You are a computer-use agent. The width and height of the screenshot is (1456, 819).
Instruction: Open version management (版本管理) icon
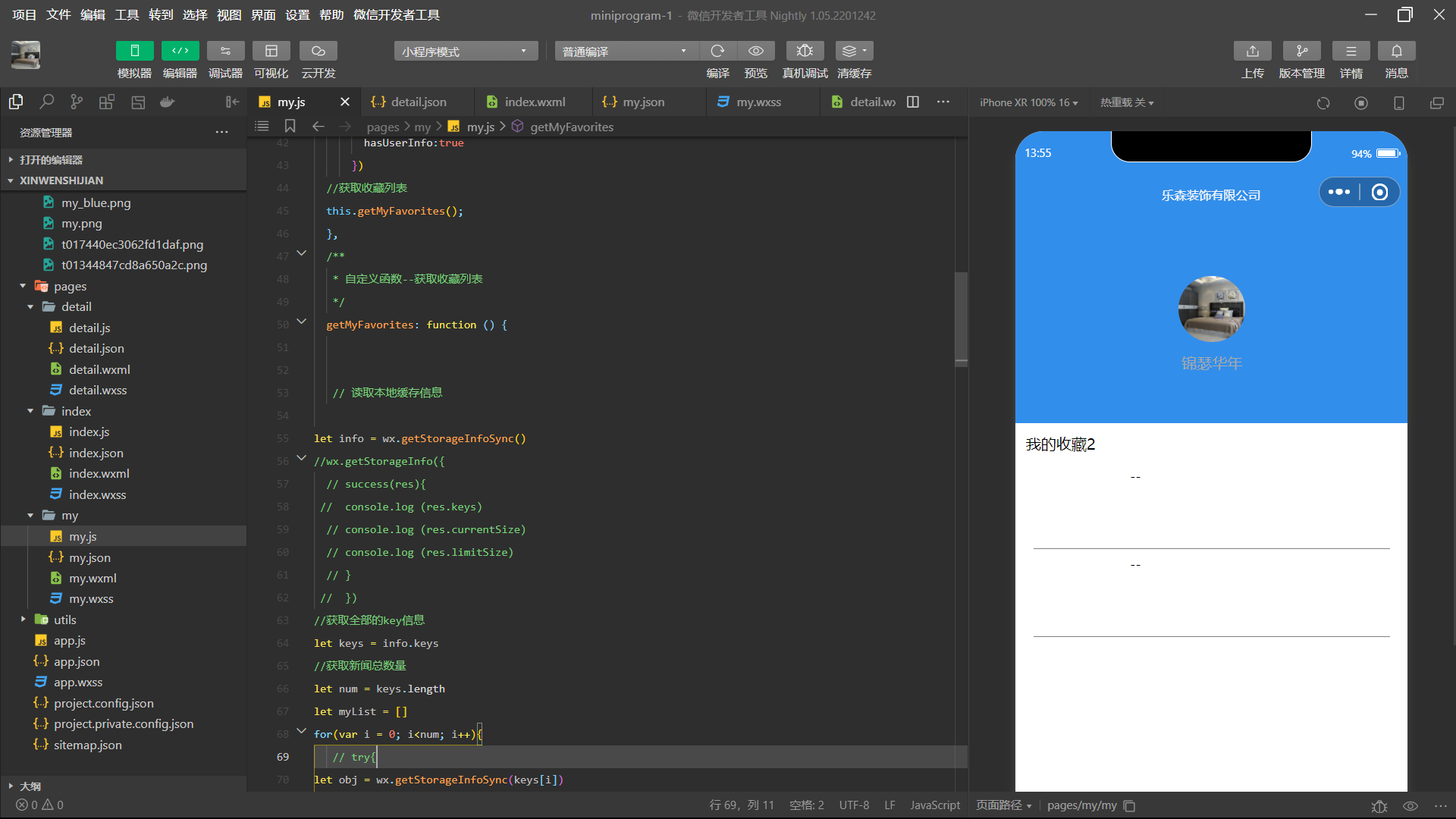(1301, 51)
